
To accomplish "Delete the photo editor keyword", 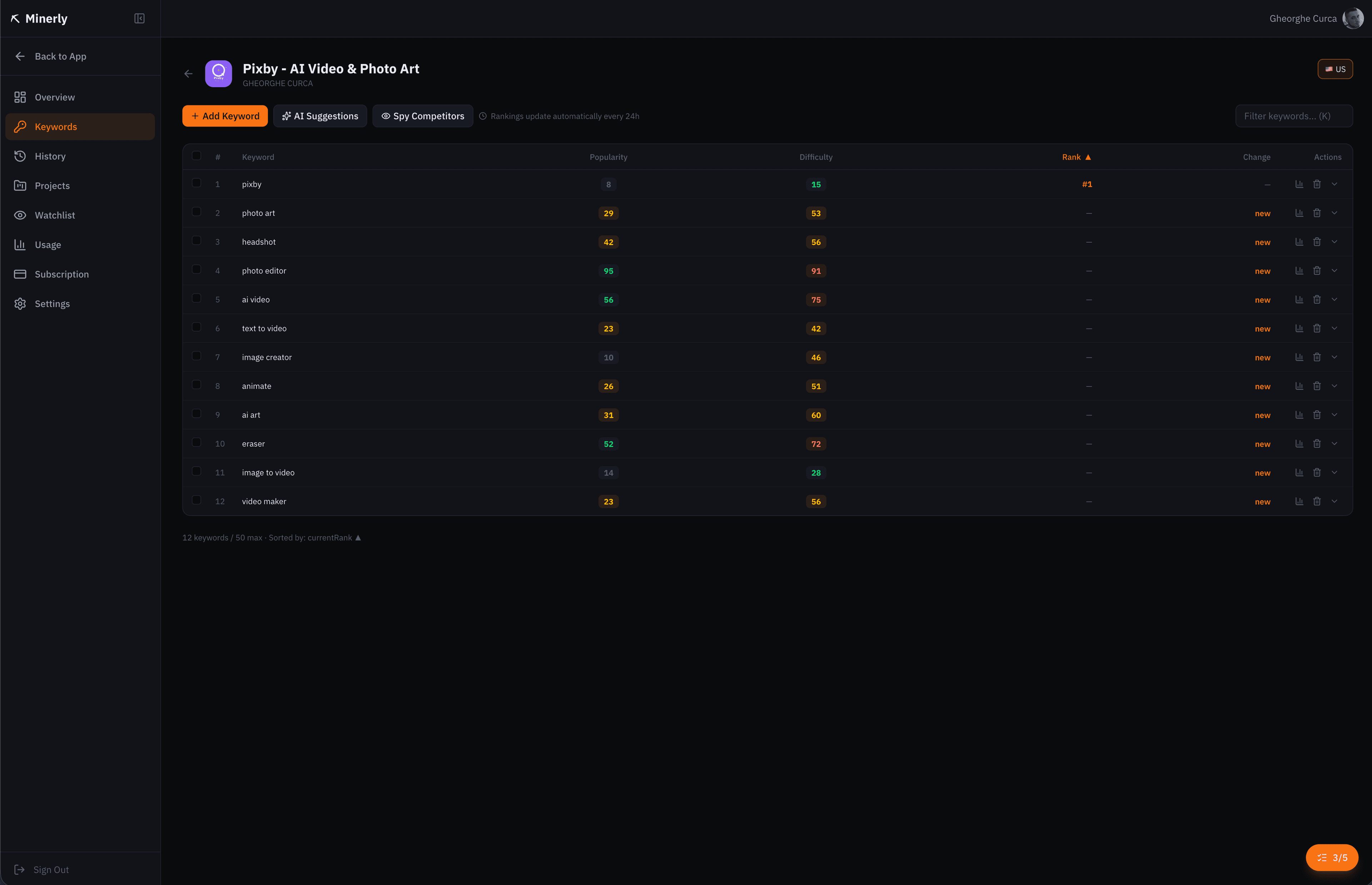I will tap(1317, 271).
